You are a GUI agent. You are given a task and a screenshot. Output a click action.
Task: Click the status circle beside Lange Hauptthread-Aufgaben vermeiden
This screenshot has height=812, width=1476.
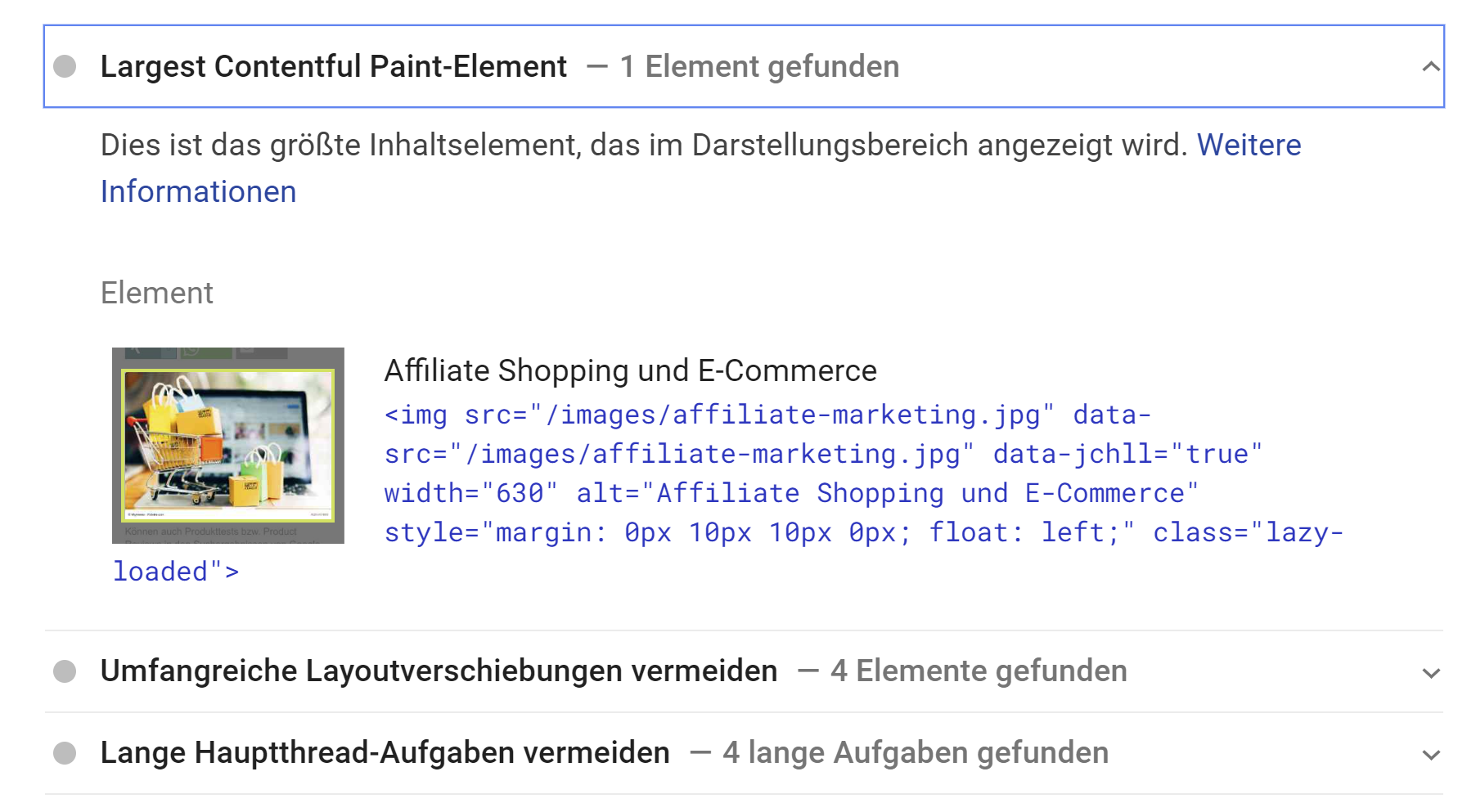(x=65, y=752)
